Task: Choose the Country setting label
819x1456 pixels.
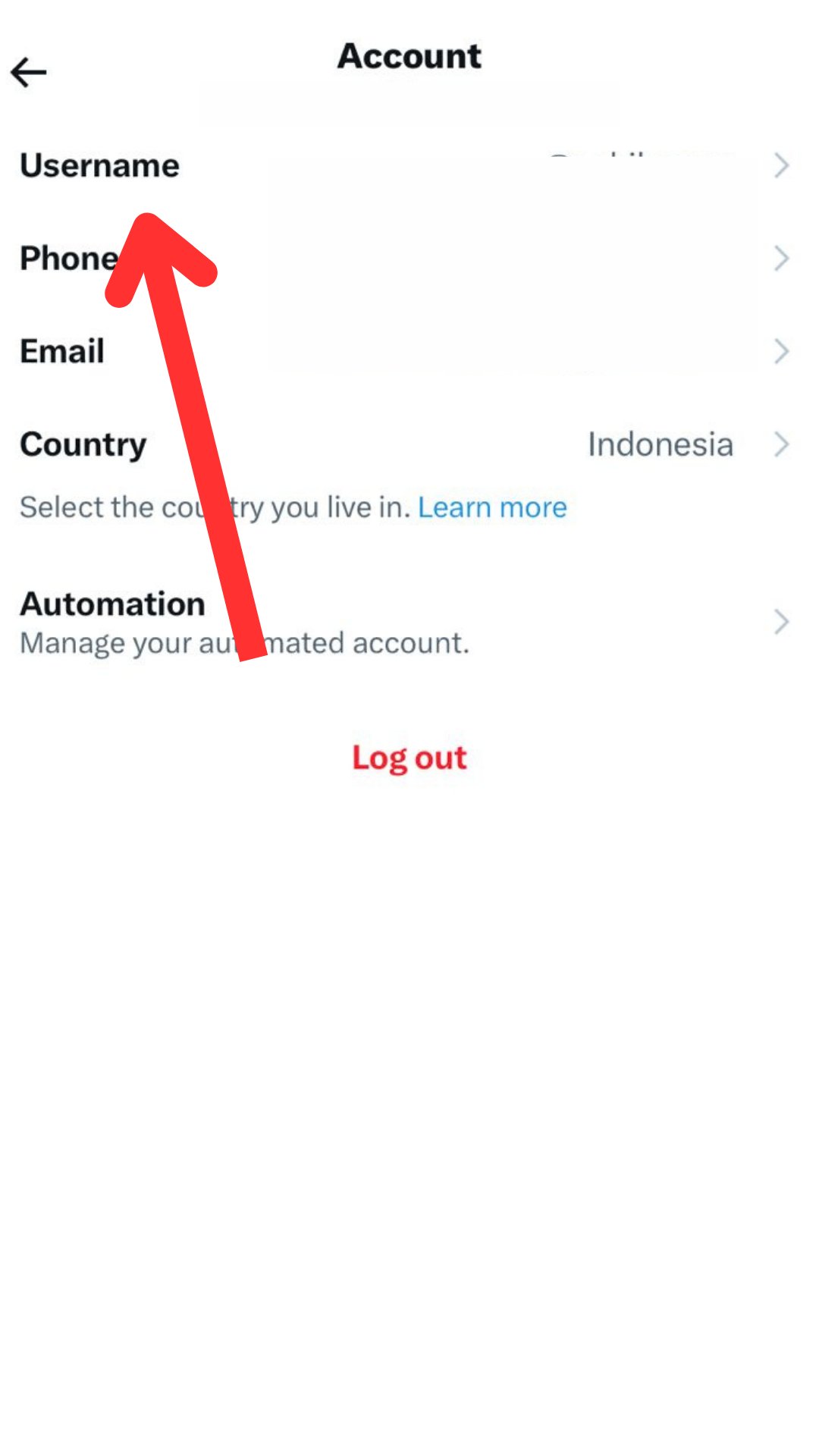Action: pyautogui.click(x=83, y=445)
